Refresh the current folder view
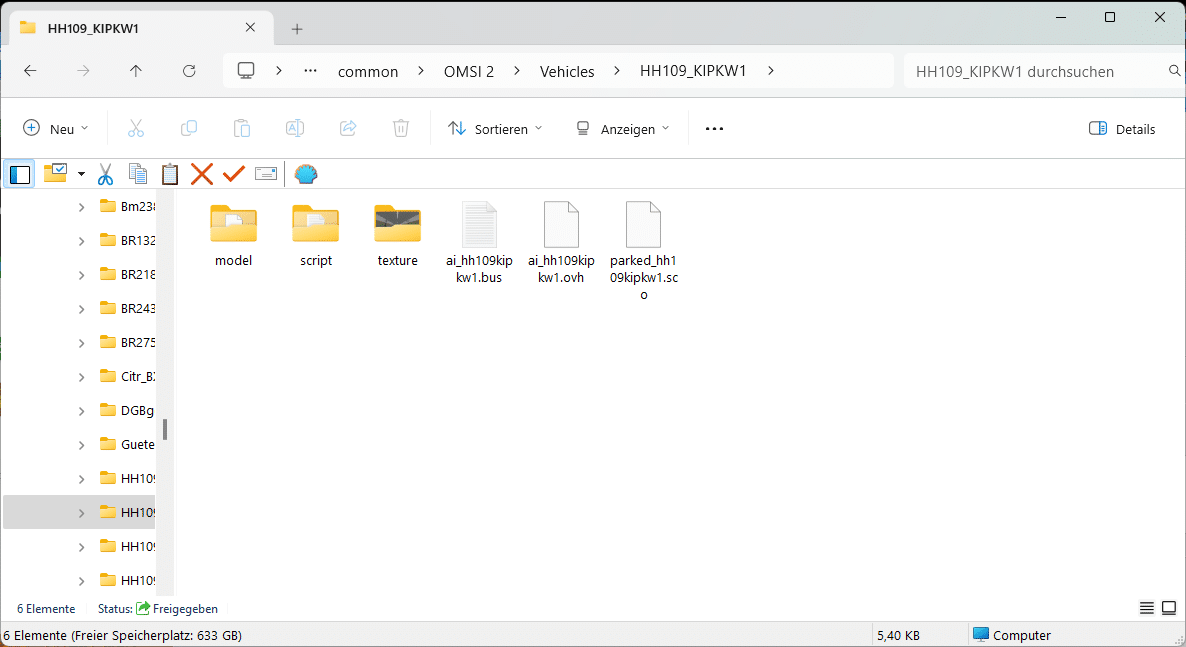The height and width of the screenshot is (647, 1186). (x=189, y=71)
